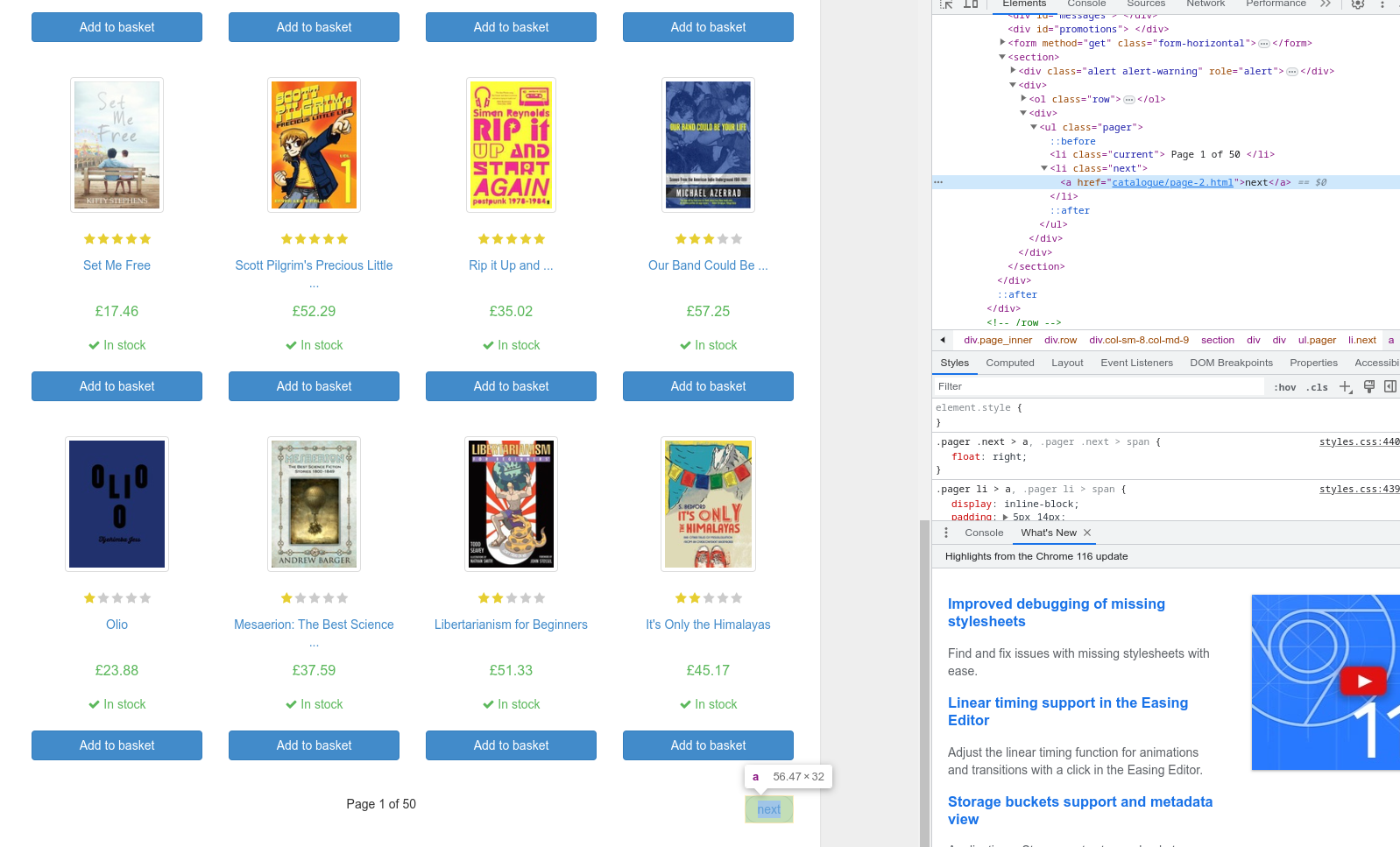1400x847 pixels.
Task: Switch to the Sources tab
Action: tap(1146, 4)
